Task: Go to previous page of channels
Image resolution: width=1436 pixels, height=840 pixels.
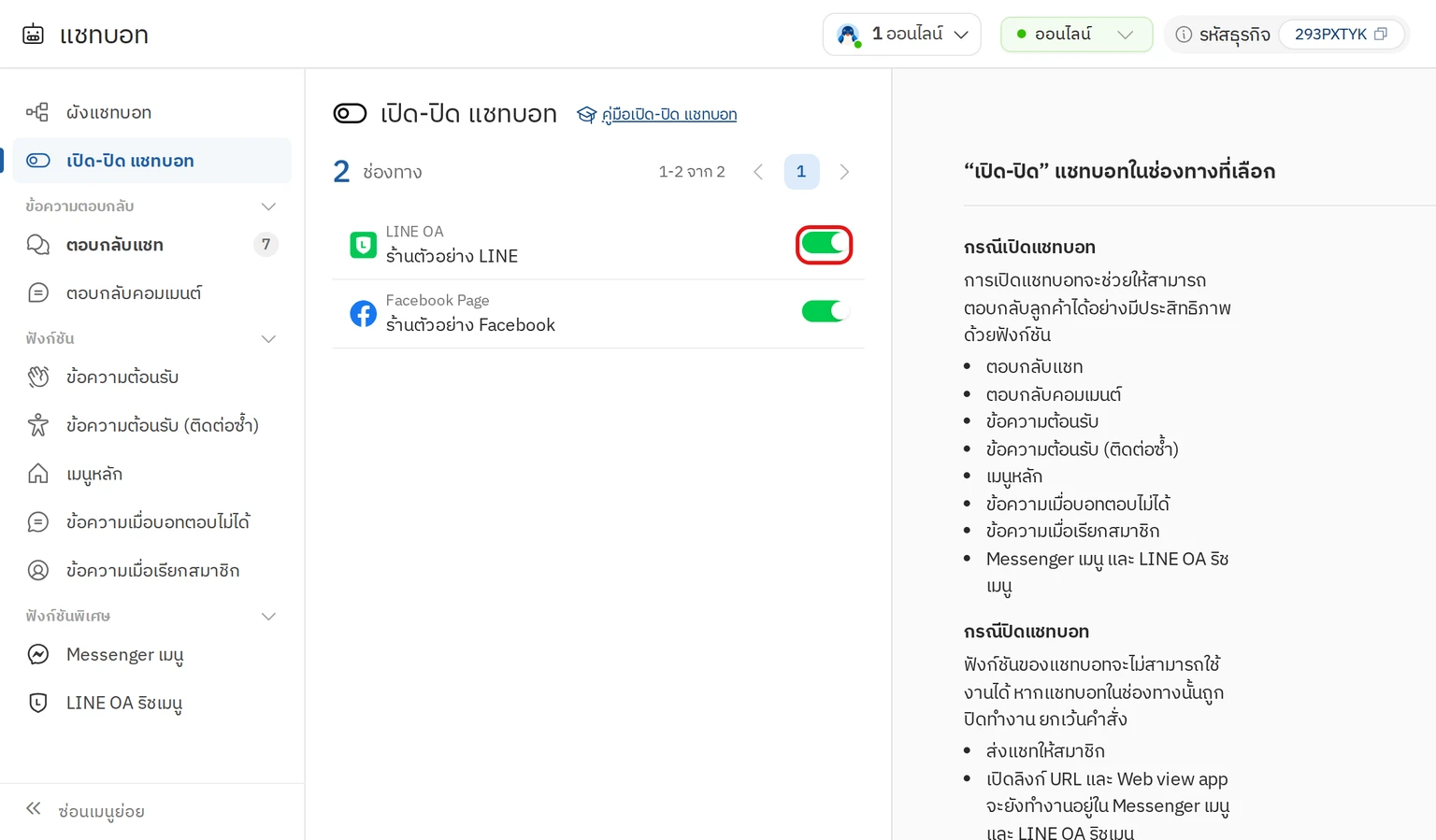Action: pyautogui.click(x=758, y=172)
